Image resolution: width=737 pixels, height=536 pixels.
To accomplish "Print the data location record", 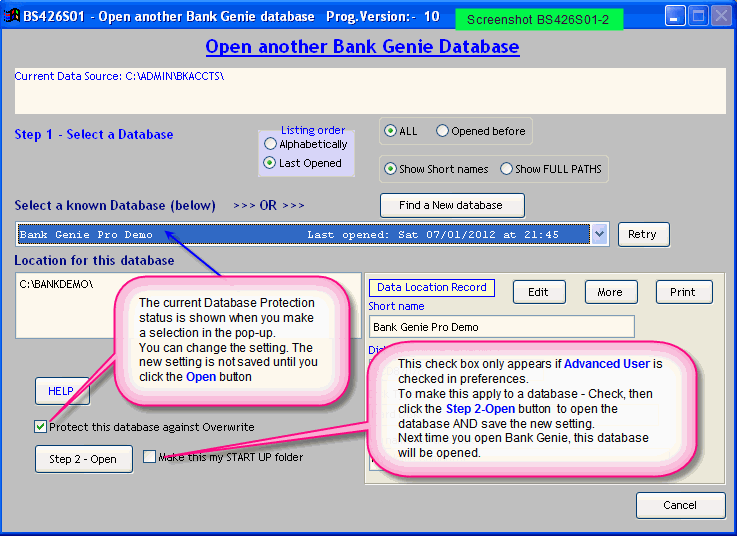I will (684, 292).
